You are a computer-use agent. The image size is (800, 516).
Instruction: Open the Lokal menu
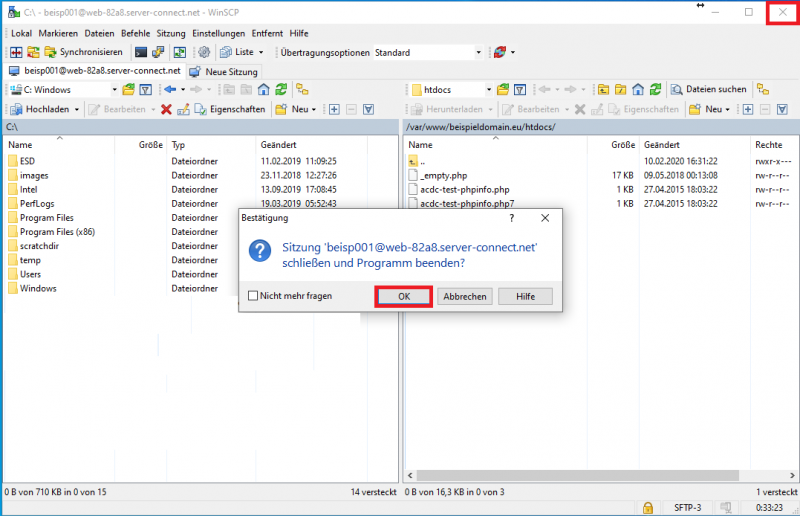[x=21, y=34]
